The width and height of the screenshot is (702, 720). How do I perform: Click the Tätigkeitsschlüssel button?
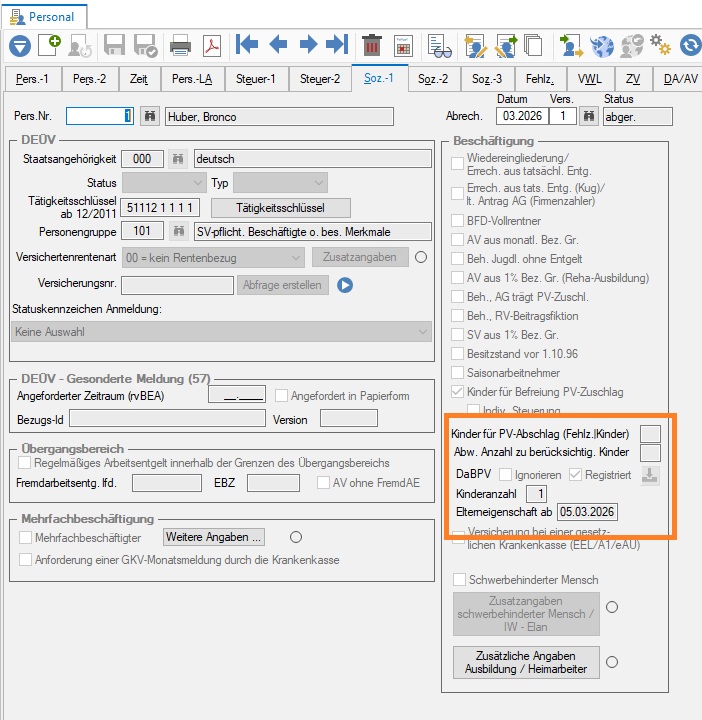tap(281, 208)
